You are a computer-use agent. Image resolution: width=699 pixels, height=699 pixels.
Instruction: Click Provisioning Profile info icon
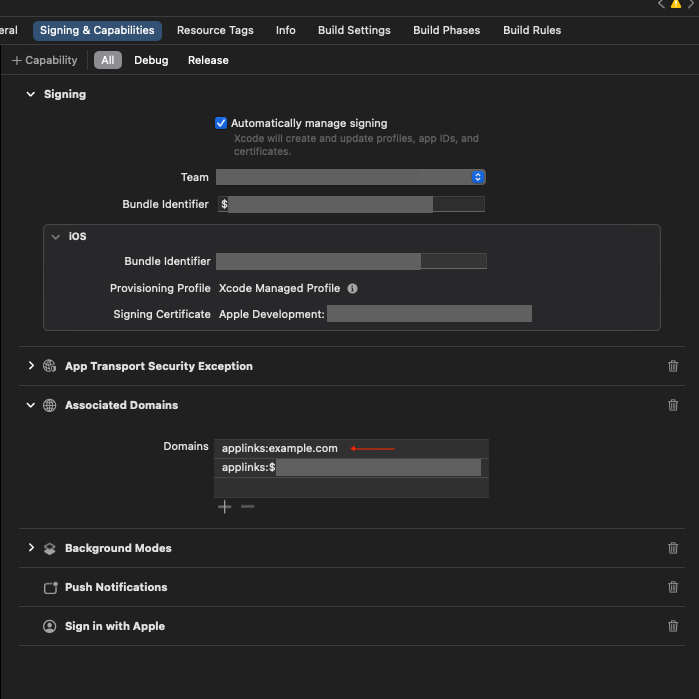pos(352,288)
